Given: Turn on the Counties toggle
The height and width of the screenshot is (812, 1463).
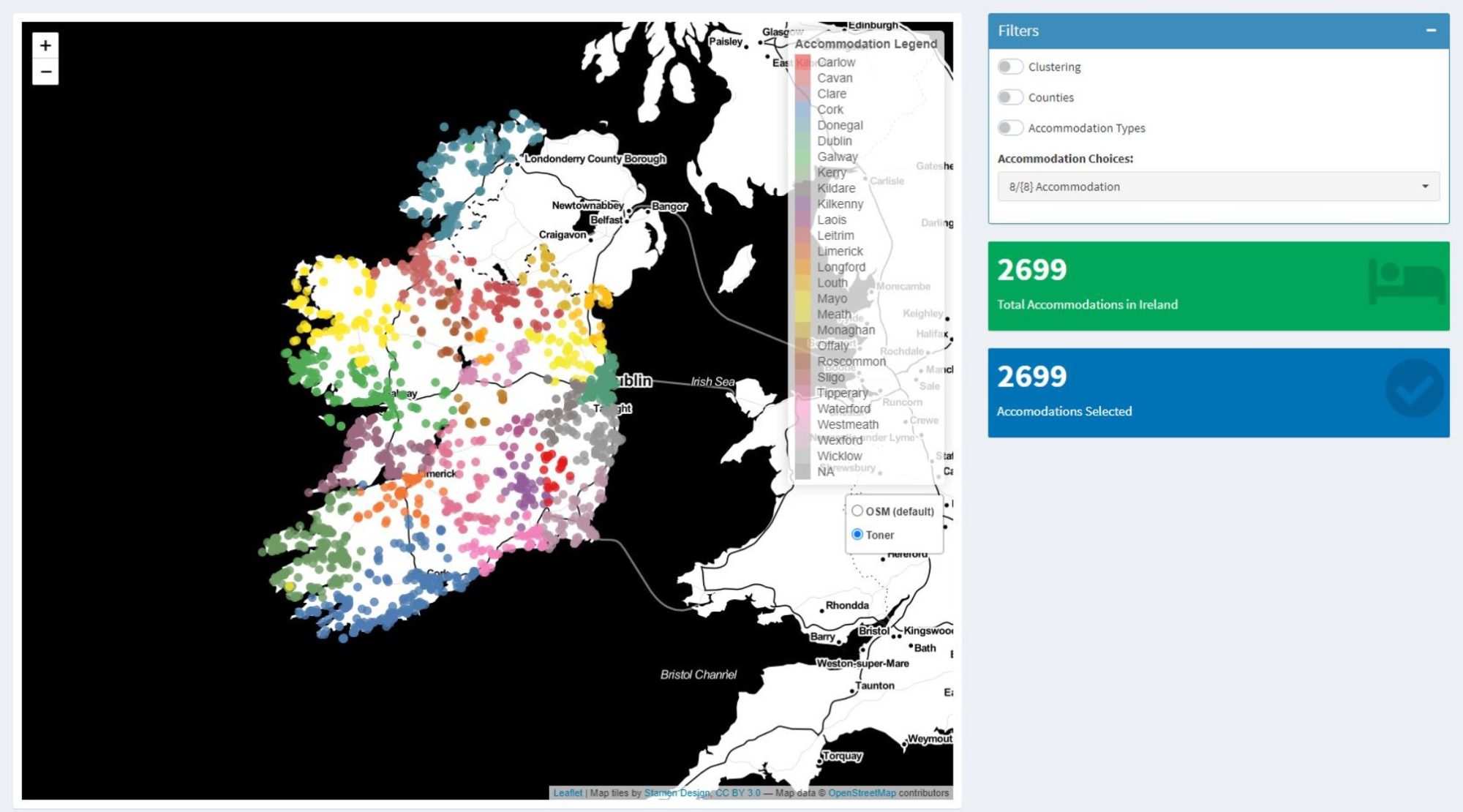Looking at the screenshot, I should pyautogui.click(x=1010, y=97).
